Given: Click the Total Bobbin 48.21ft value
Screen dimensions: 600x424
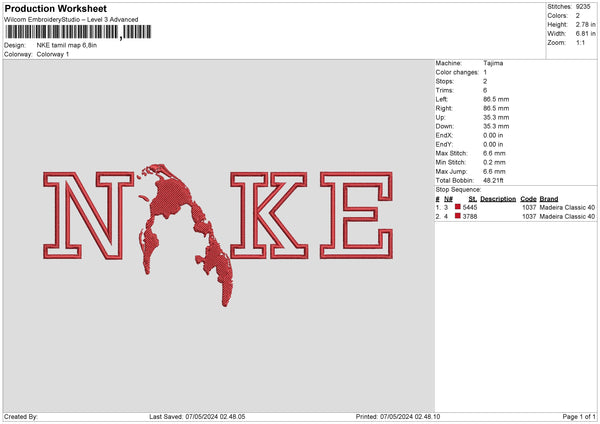Looking at the screenshot, I should 493,181.
